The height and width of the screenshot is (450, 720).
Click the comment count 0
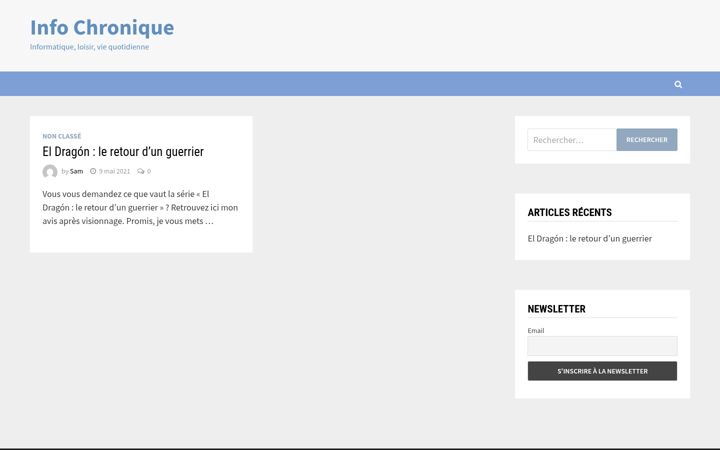point(149,171)
